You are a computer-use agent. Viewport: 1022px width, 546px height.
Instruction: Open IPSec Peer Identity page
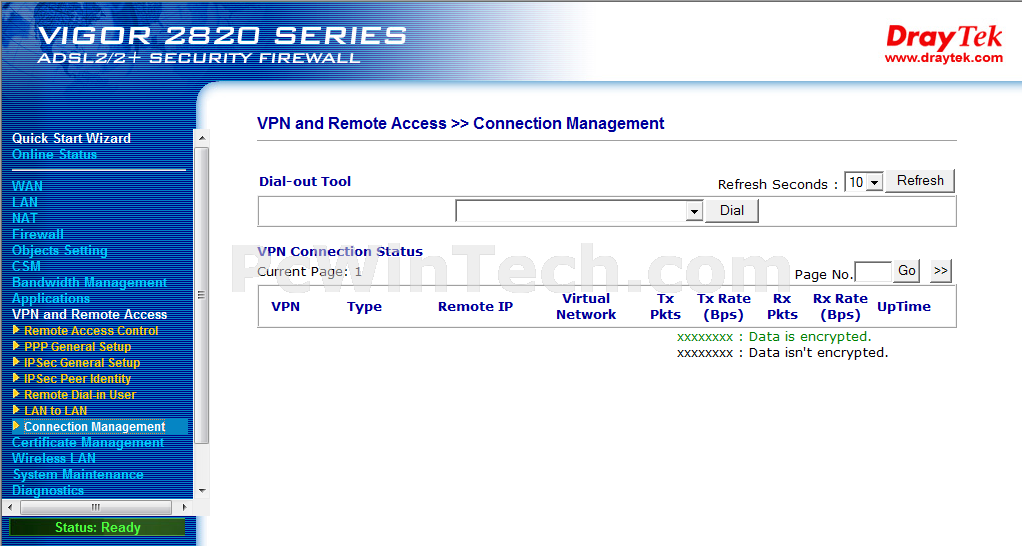[x=78, y=379]
